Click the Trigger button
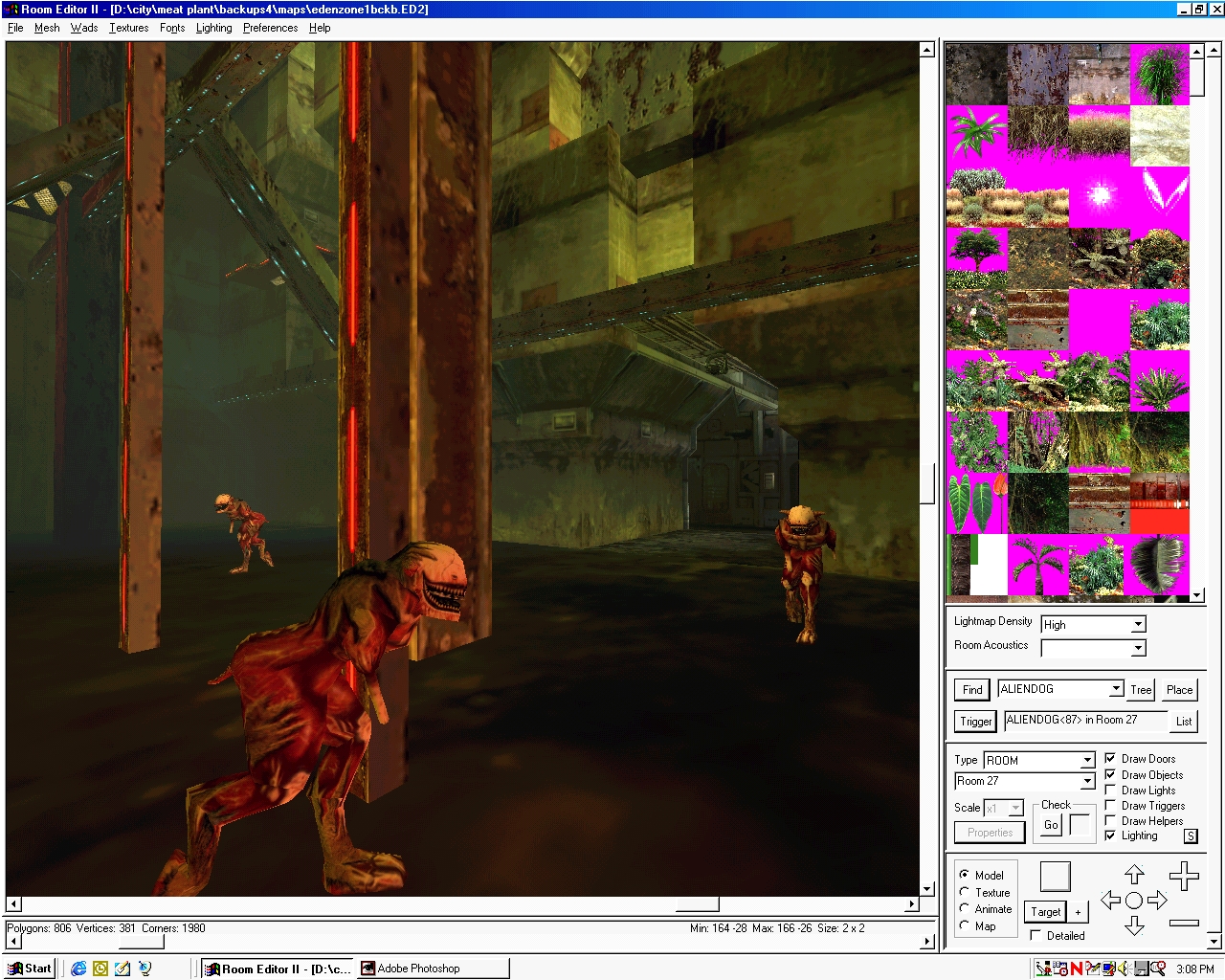1225x980 pixels. coord(975,722)
